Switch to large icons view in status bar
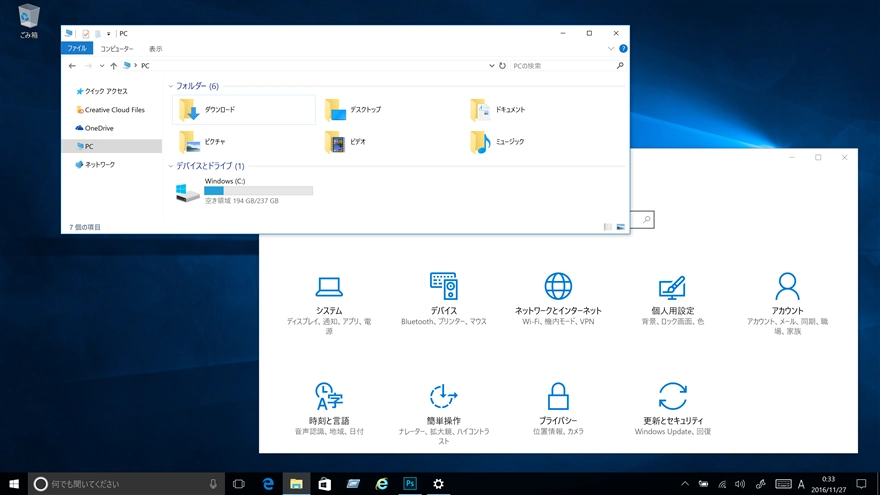This screenshot has height=495, width=880. [621, 227]
